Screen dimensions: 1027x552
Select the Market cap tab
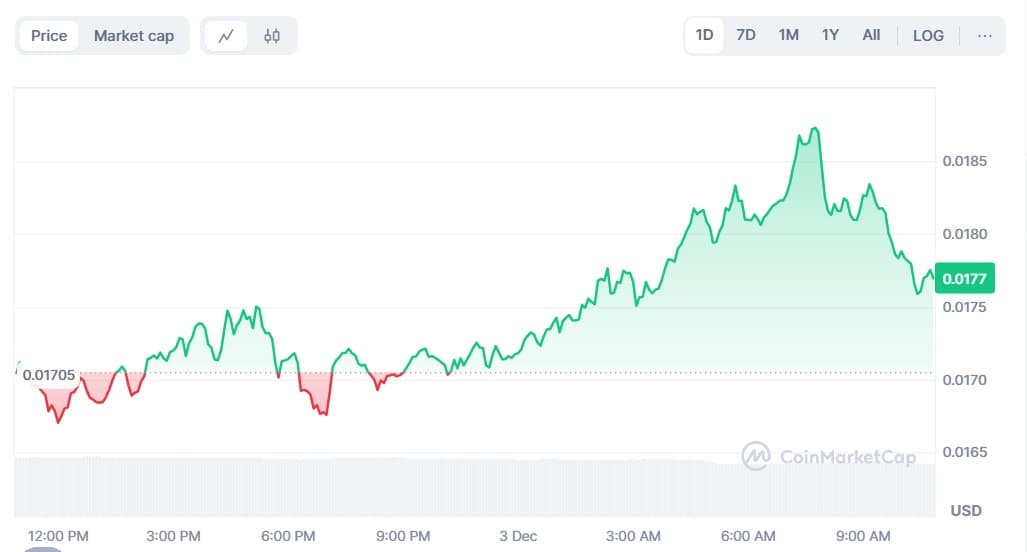pos(134,36)
